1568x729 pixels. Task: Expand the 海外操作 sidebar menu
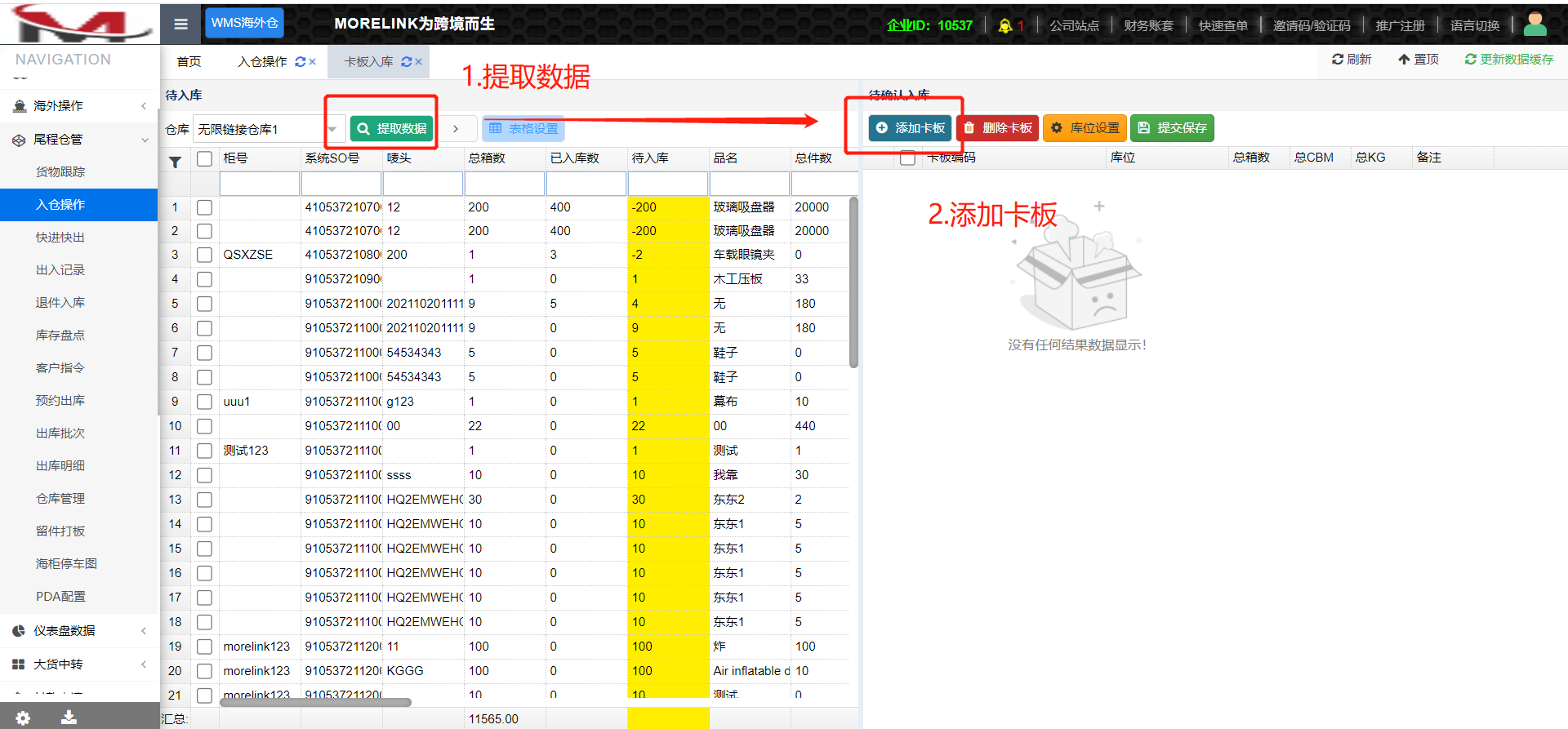click(x=79, y=106)
